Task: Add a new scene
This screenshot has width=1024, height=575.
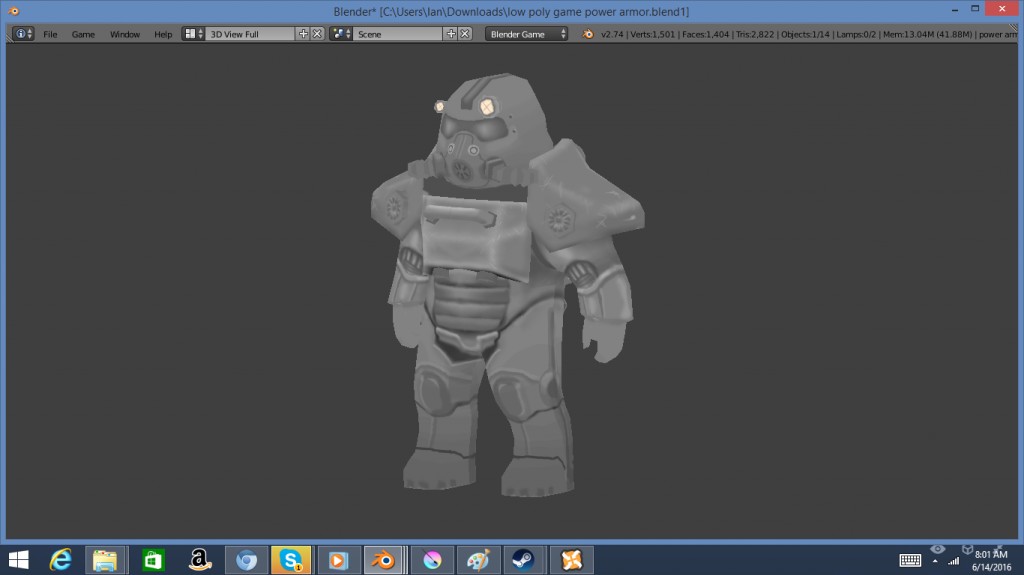Action: coord(451,33)
